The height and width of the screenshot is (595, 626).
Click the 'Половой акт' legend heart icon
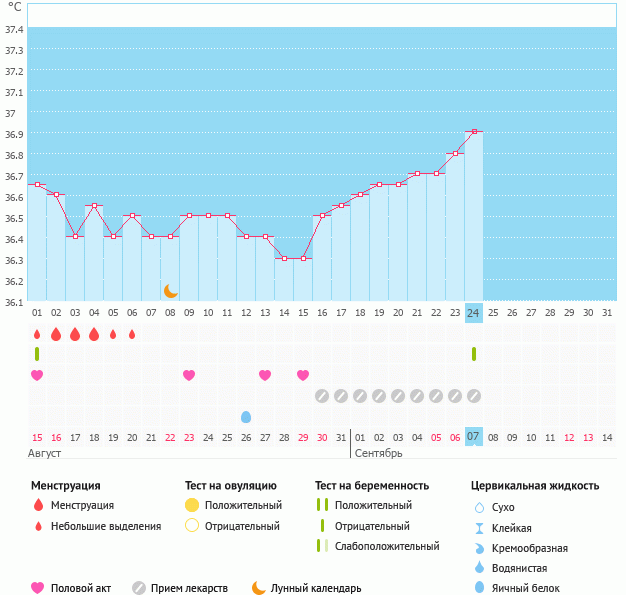click(38, 588)
